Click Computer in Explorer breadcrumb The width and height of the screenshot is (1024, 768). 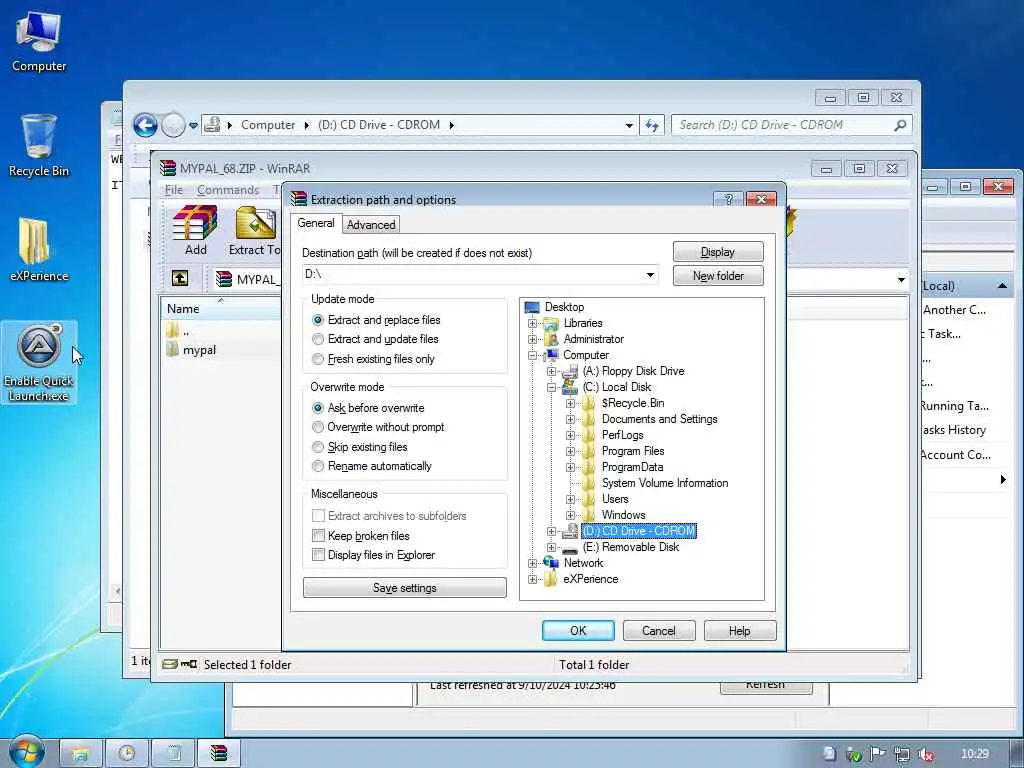[x=268, y=125]
